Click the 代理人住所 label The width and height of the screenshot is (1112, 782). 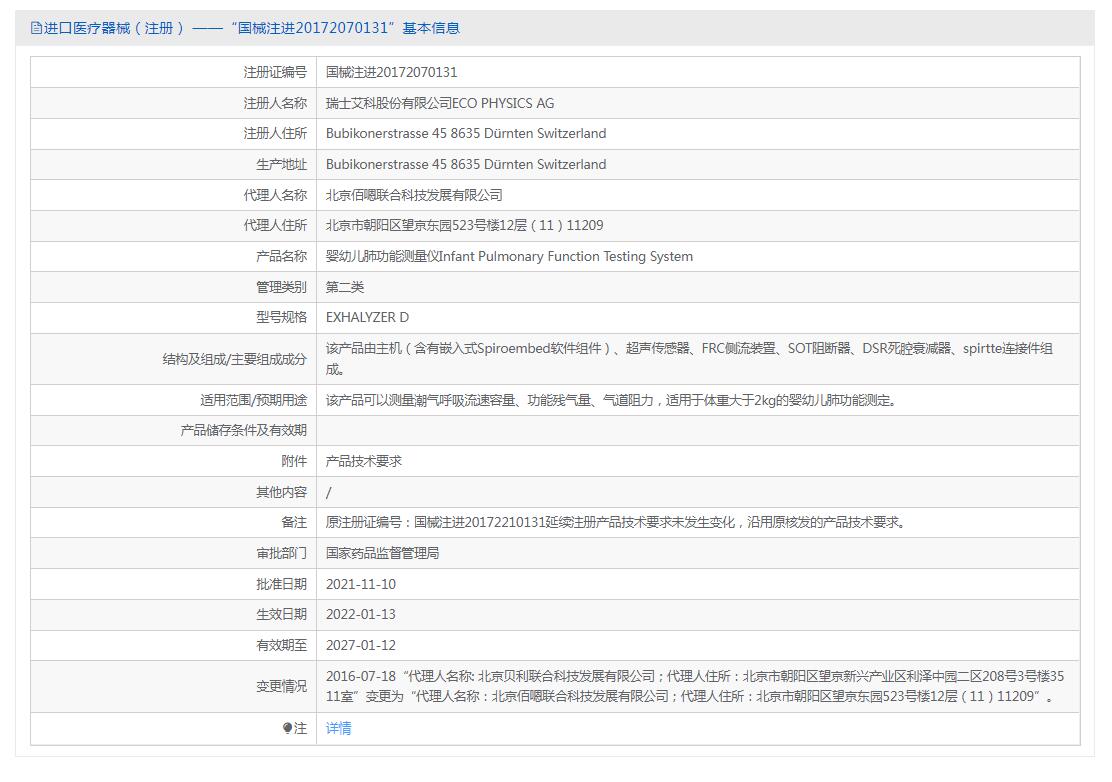coord(275,225)
